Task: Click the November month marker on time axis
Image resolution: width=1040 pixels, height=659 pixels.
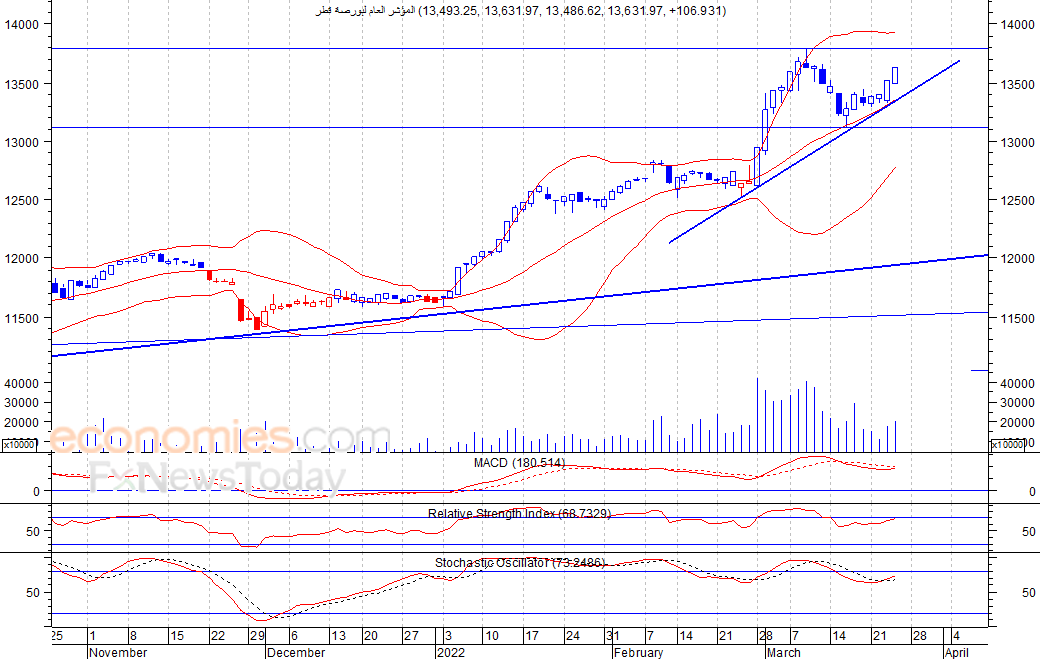Action: coord(118,652)
